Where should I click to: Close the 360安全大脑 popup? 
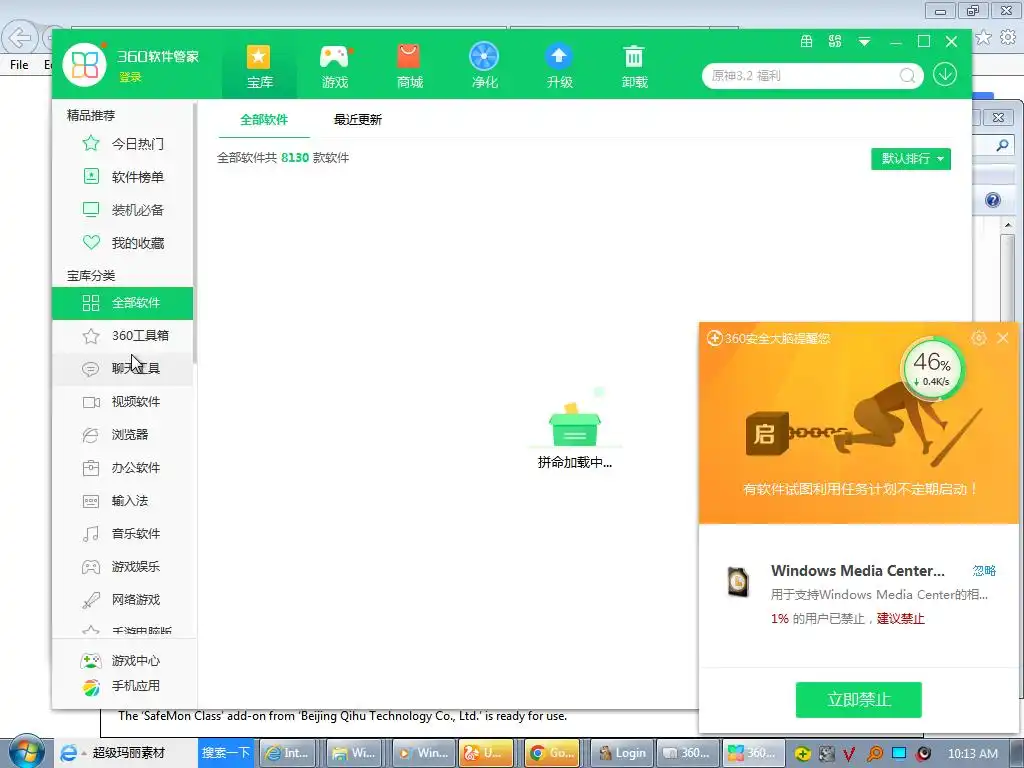pyautogui.click(x=1002, y=338)
